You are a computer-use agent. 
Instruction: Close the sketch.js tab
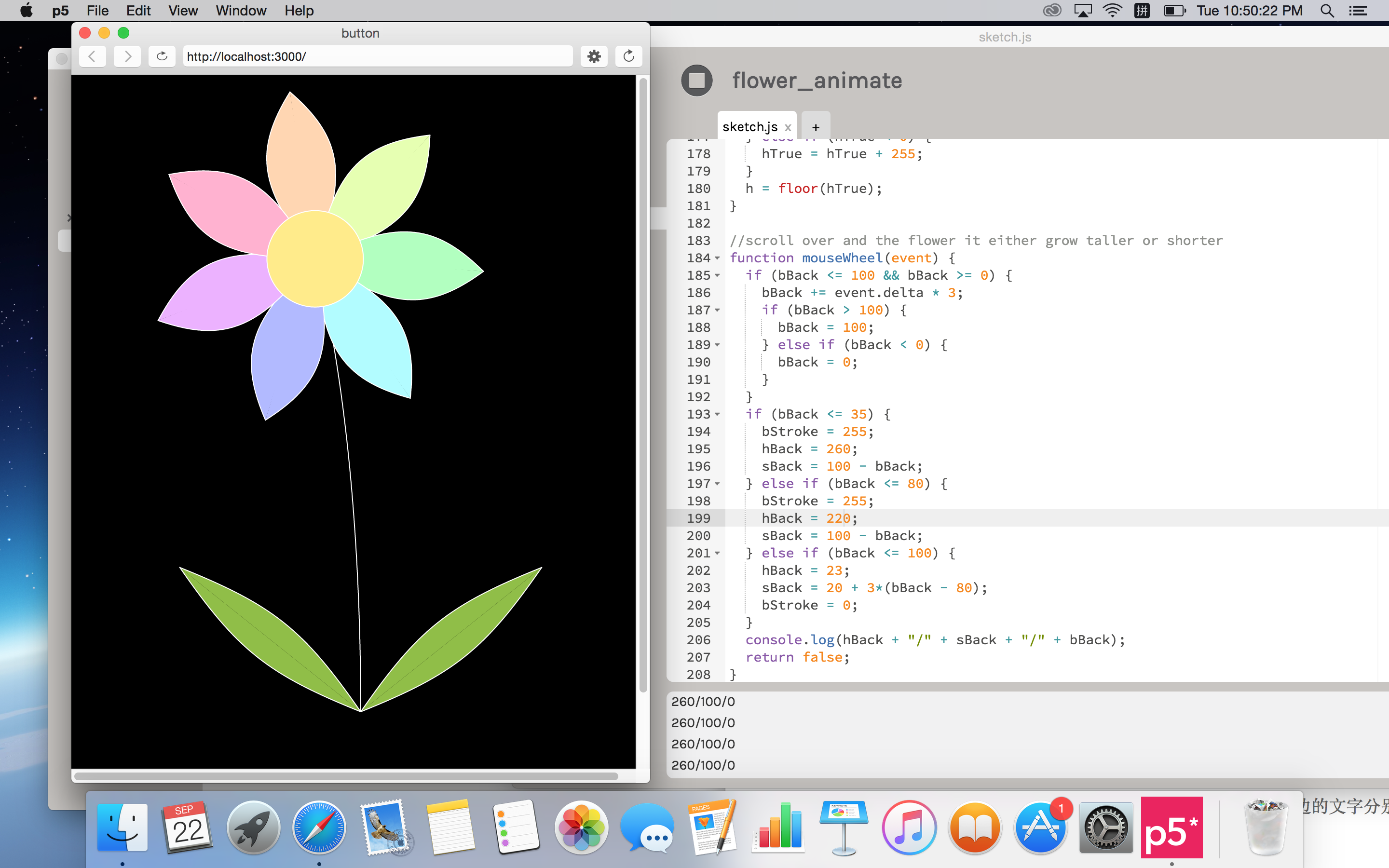[788, 127]
